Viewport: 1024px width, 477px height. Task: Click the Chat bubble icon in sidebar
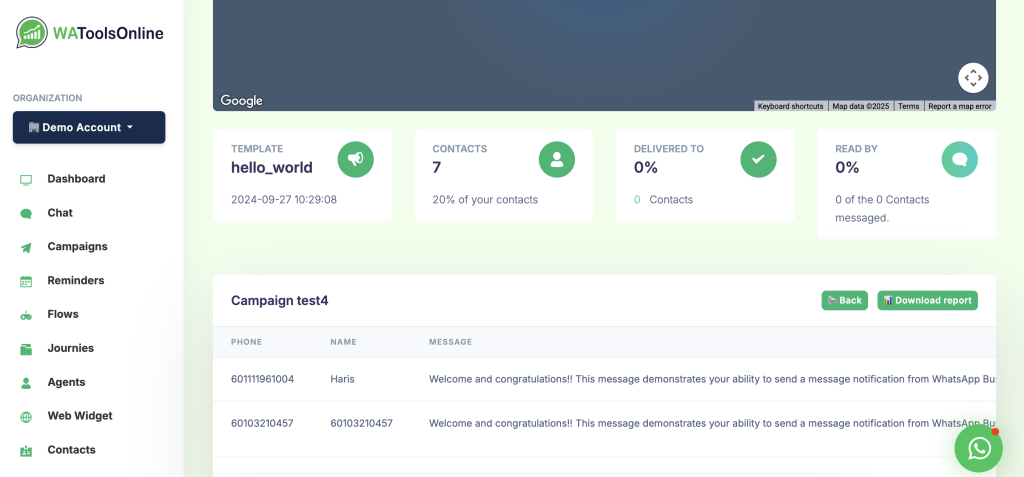pyautogui.click(x=26, y=214)
